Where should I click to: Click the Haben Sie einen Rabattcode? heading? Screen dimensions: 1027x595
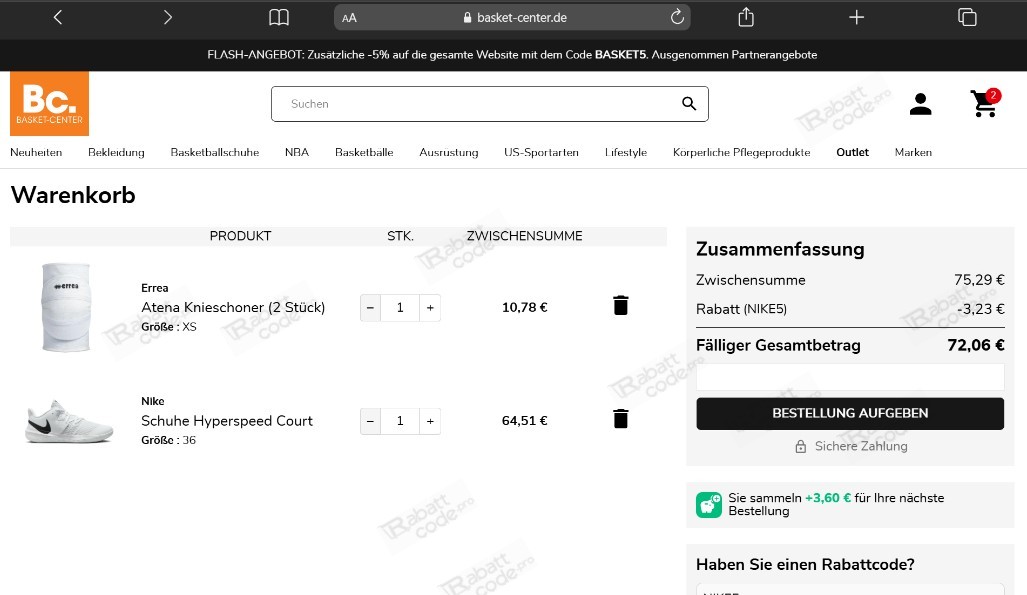coord(805,565)
